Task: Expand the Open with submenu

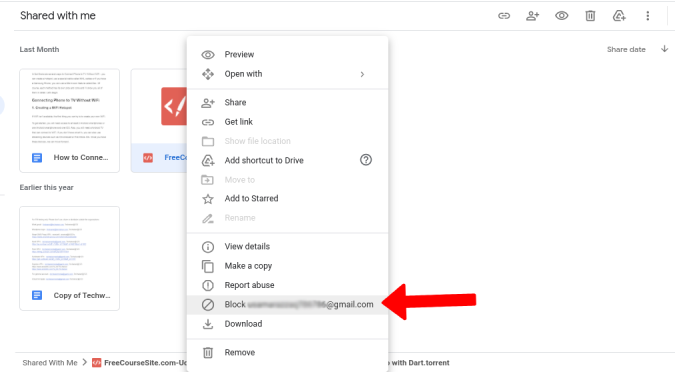Action: [288, 74]
